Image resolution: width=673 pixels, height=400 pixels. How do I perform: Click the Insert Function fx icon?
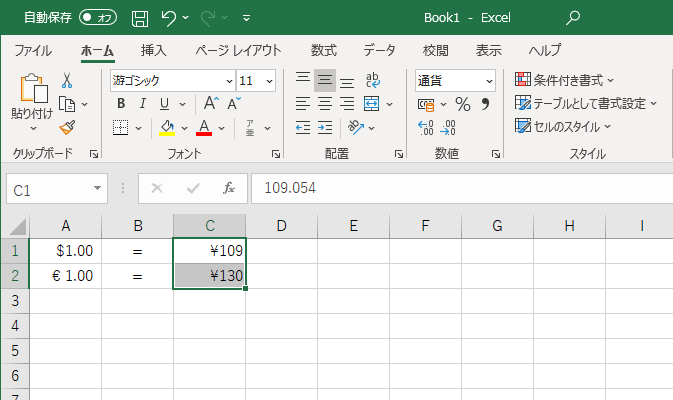(x=229, y=188)
